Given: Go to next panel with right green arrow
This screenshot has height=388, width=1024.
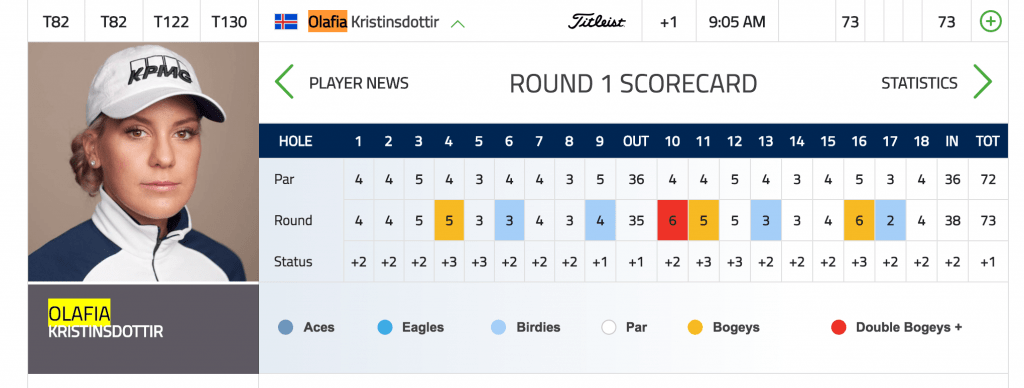Looking at the screenshot, I should coord(982,82).
